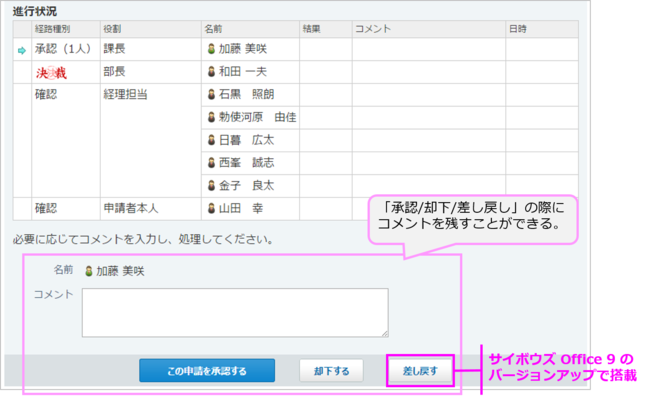The width and height of the screenshot is (650, 396).
Task: Focus the コメント text area
Action: click(x=235, y=313)
